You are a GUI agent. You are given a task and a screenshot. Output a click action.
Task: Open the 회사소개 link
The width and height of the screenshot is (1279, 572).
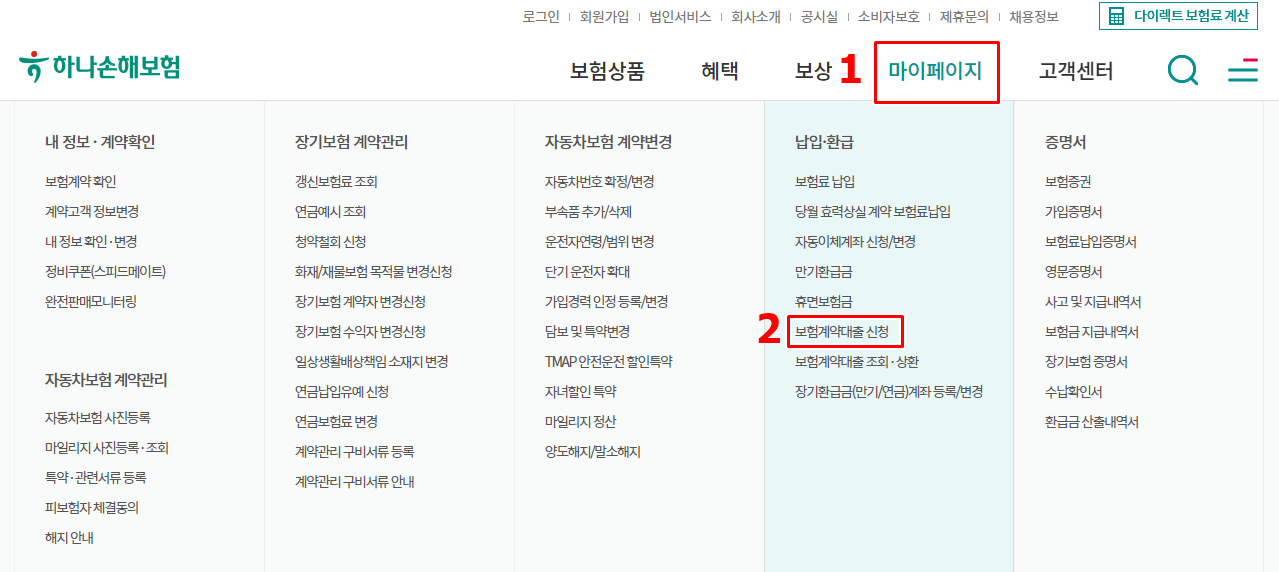(756, 17)
